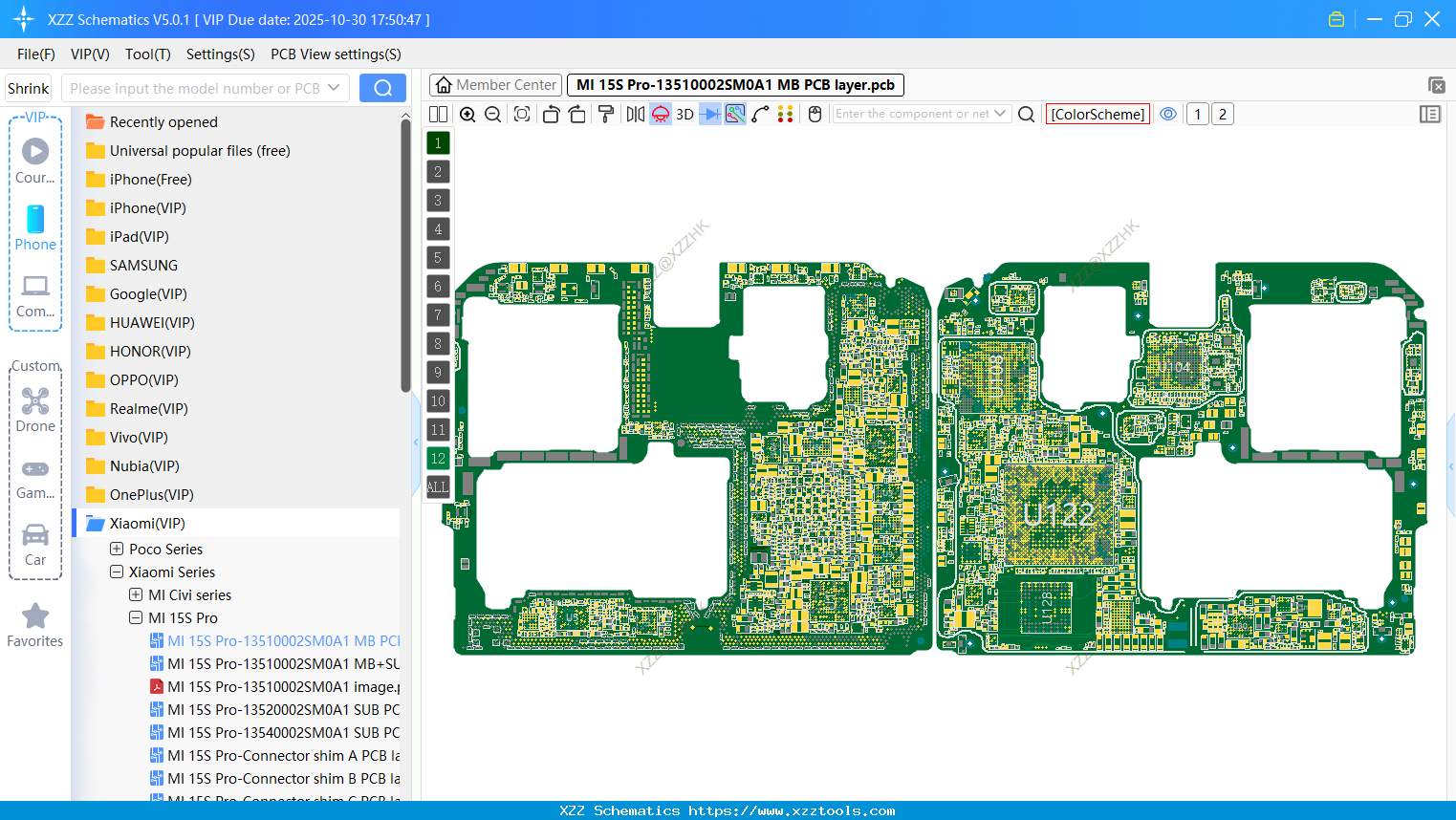Toggle the net routing display icon
Screen dimensions: 1456x820
coord(735,114)
